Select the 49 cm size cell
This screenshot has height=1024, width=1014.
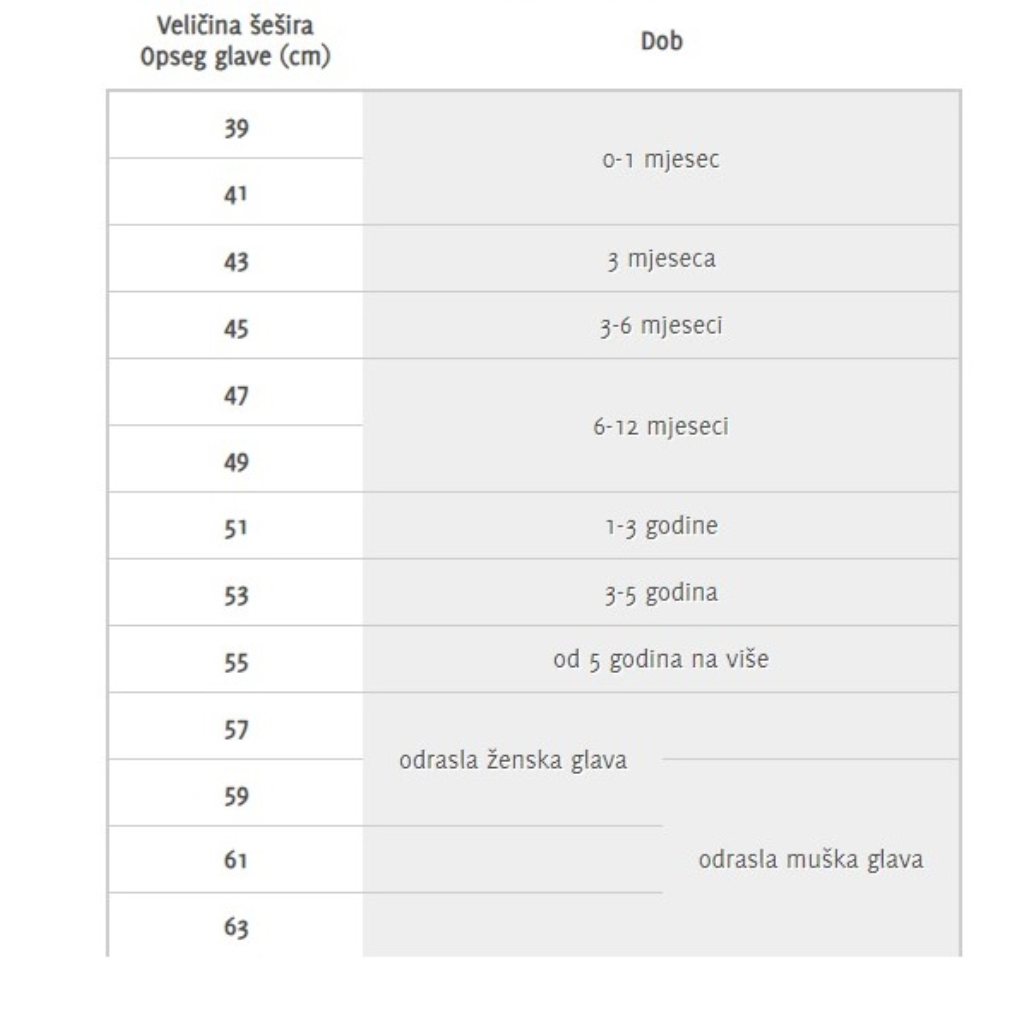(x=236, y=462)
